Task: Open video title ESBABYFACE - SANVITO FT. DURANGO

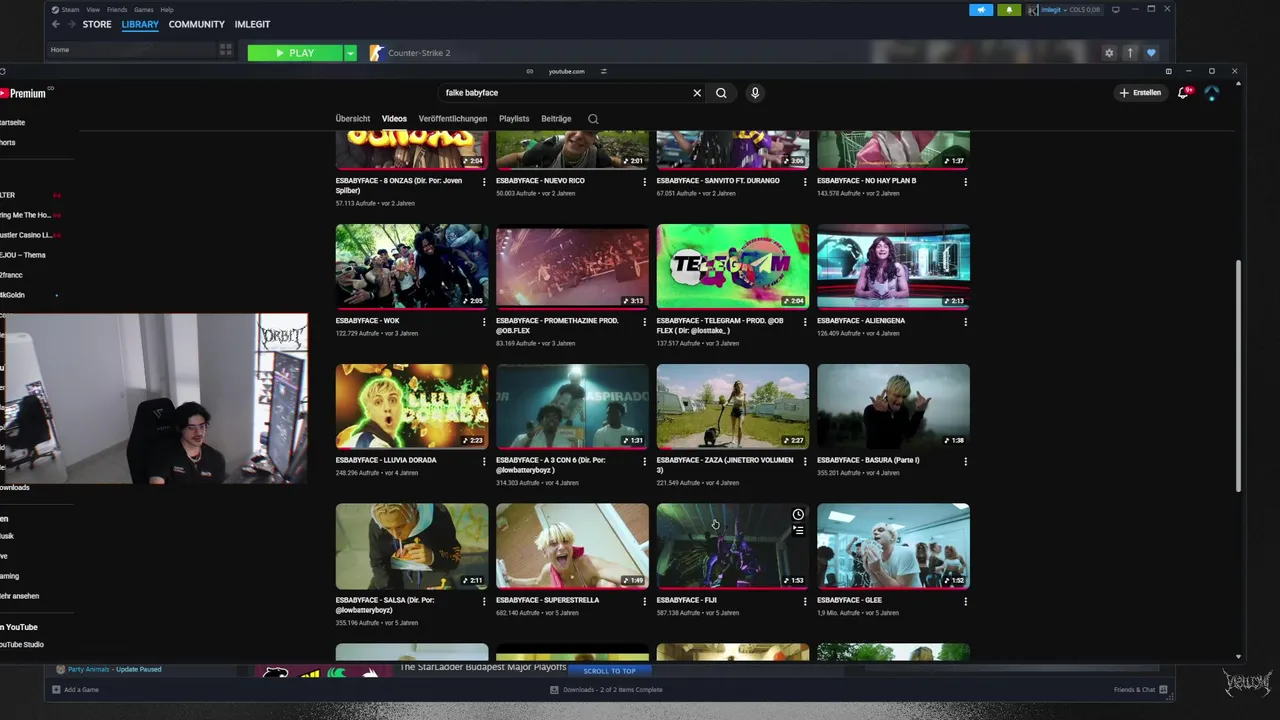Action: pyautogui.click(x=717, y=181)
